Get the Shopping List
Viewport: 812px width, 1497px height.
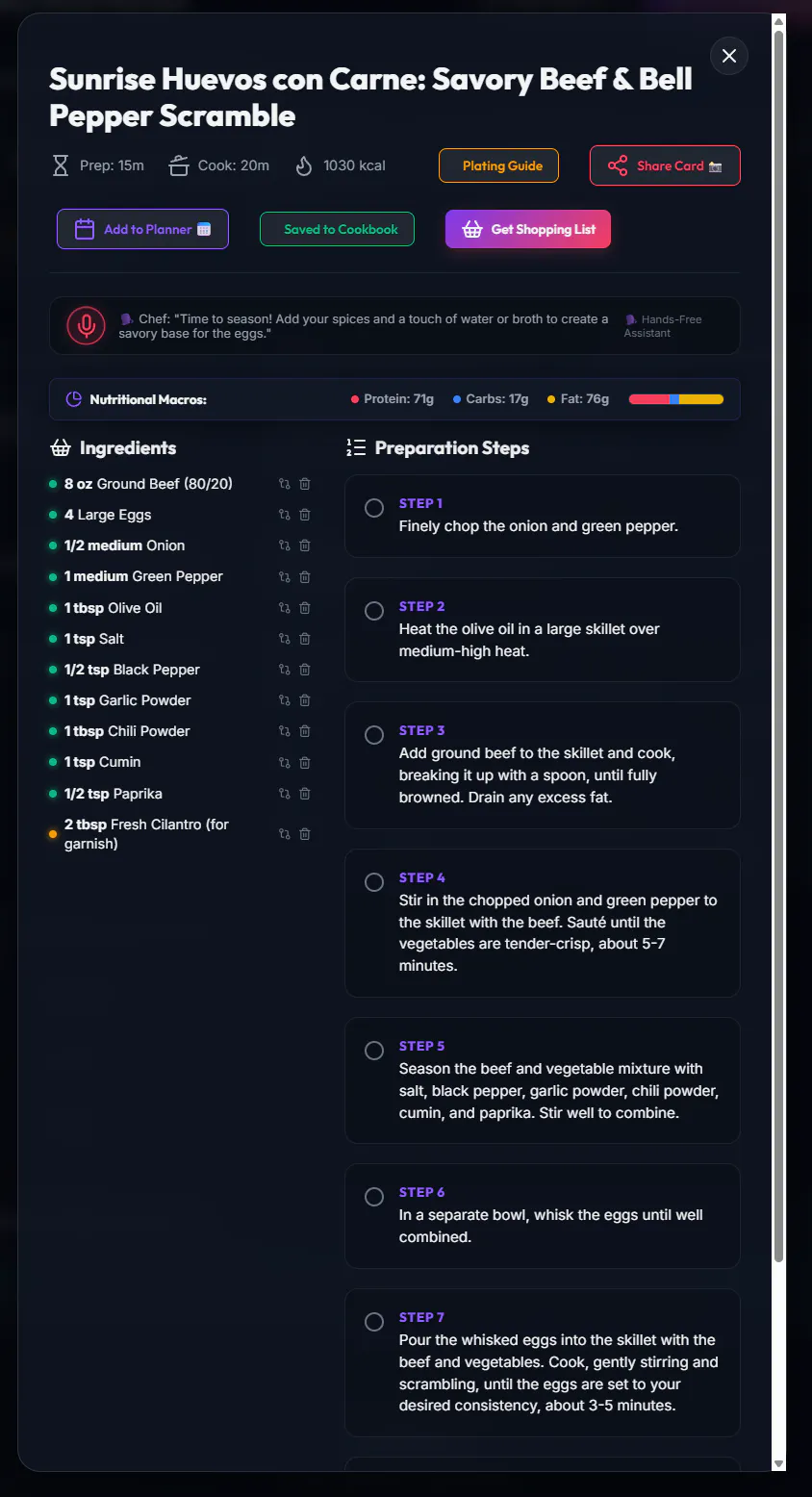(528, 229)
